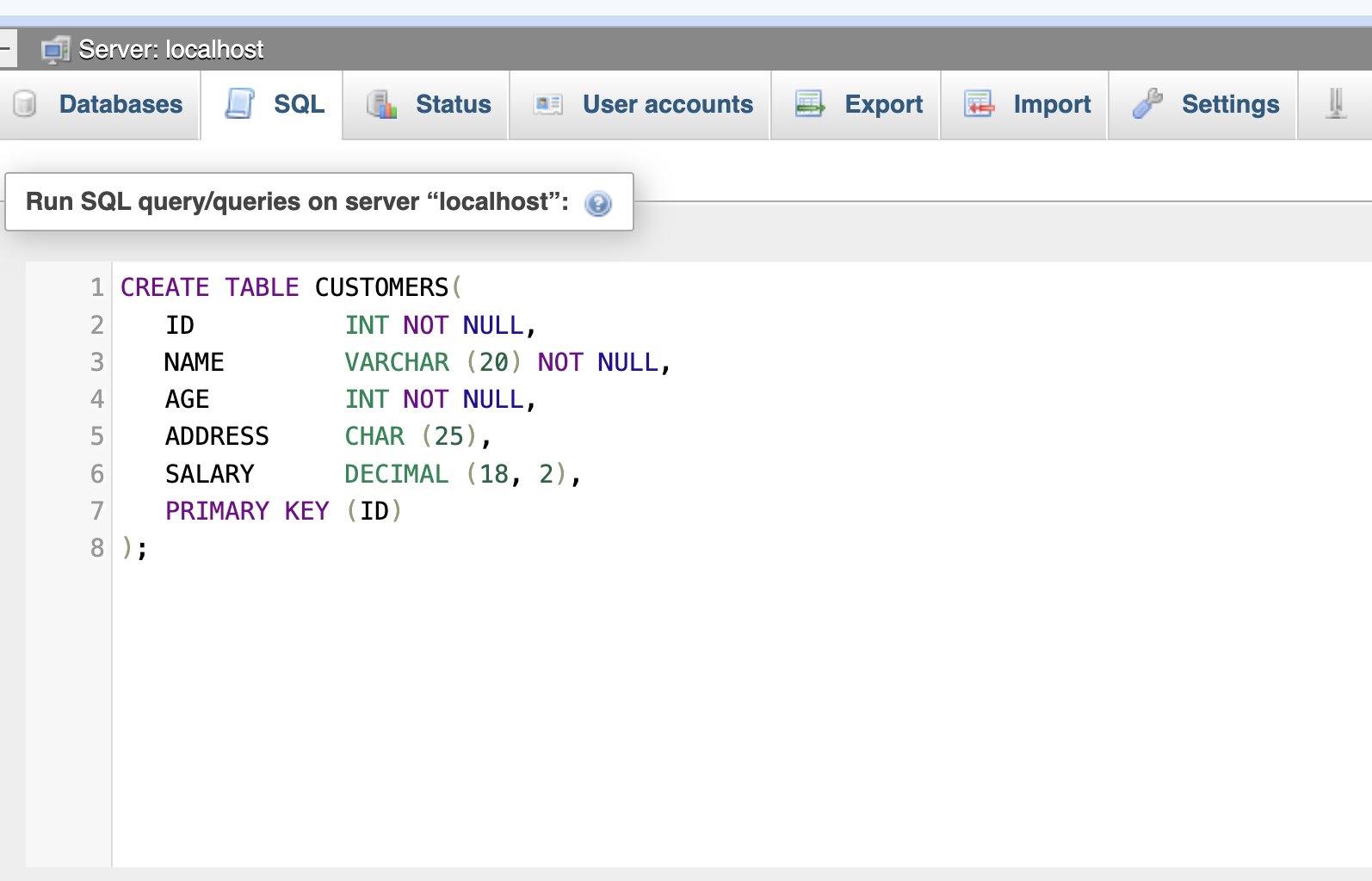Click DECIMAL type on line 6
This screenshot has height=881, width=1372.
(397, 474)
